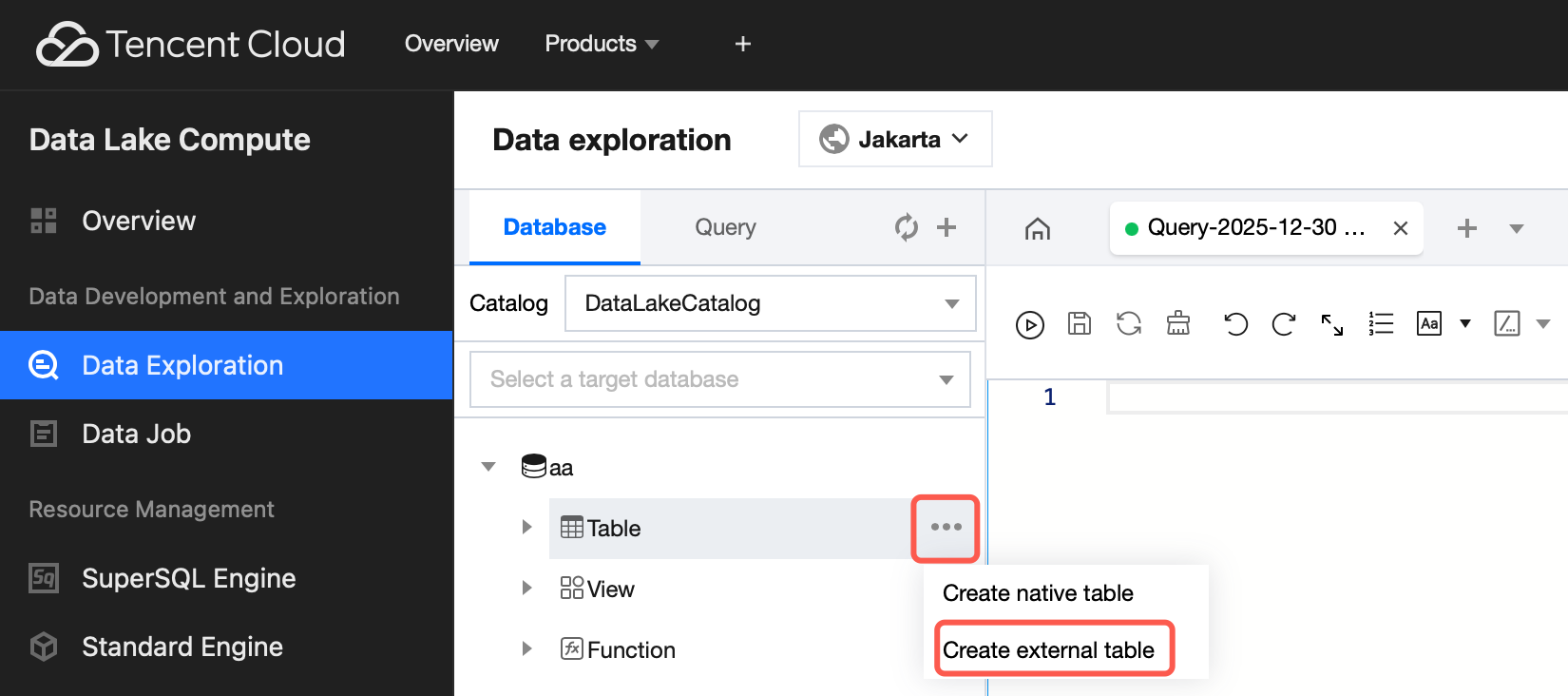
Task: Expand editor to fullscreen with arrows icon
Action: (1331, 324)
